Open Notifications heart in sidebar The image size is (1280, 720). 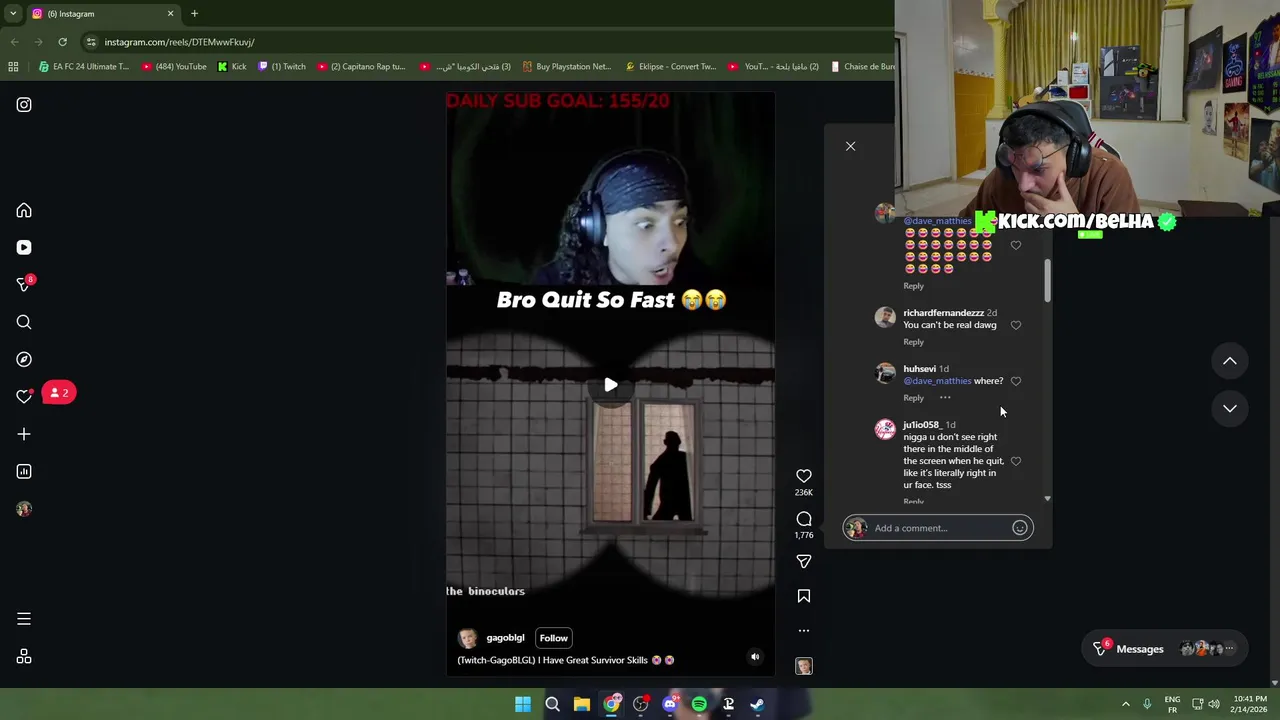click(x=24, y=397)
